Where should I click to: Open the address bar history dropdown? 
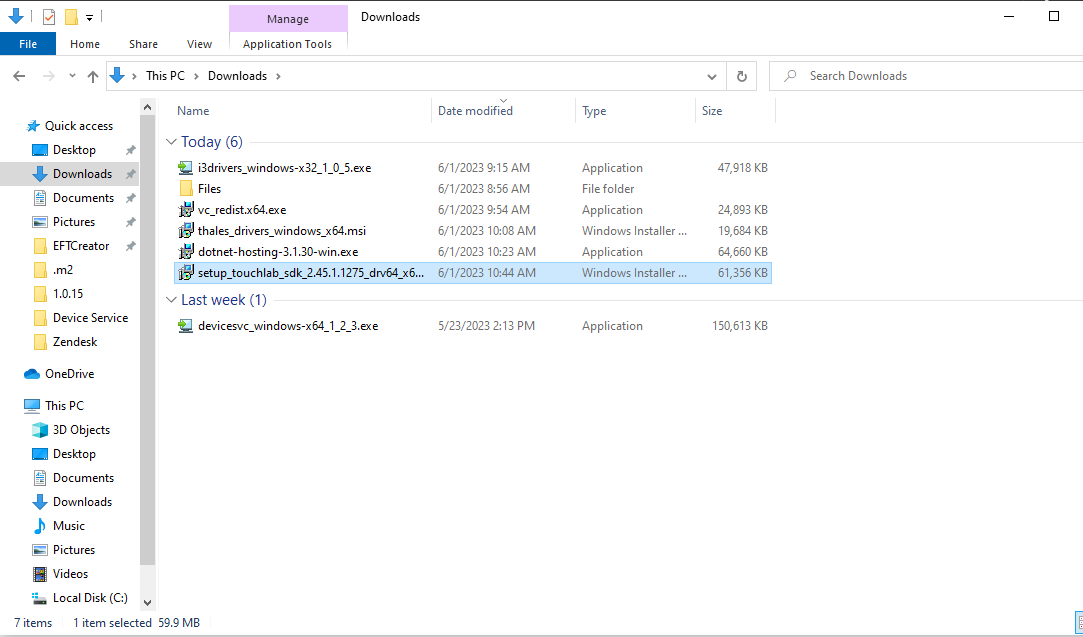click(x=711, y=76)
